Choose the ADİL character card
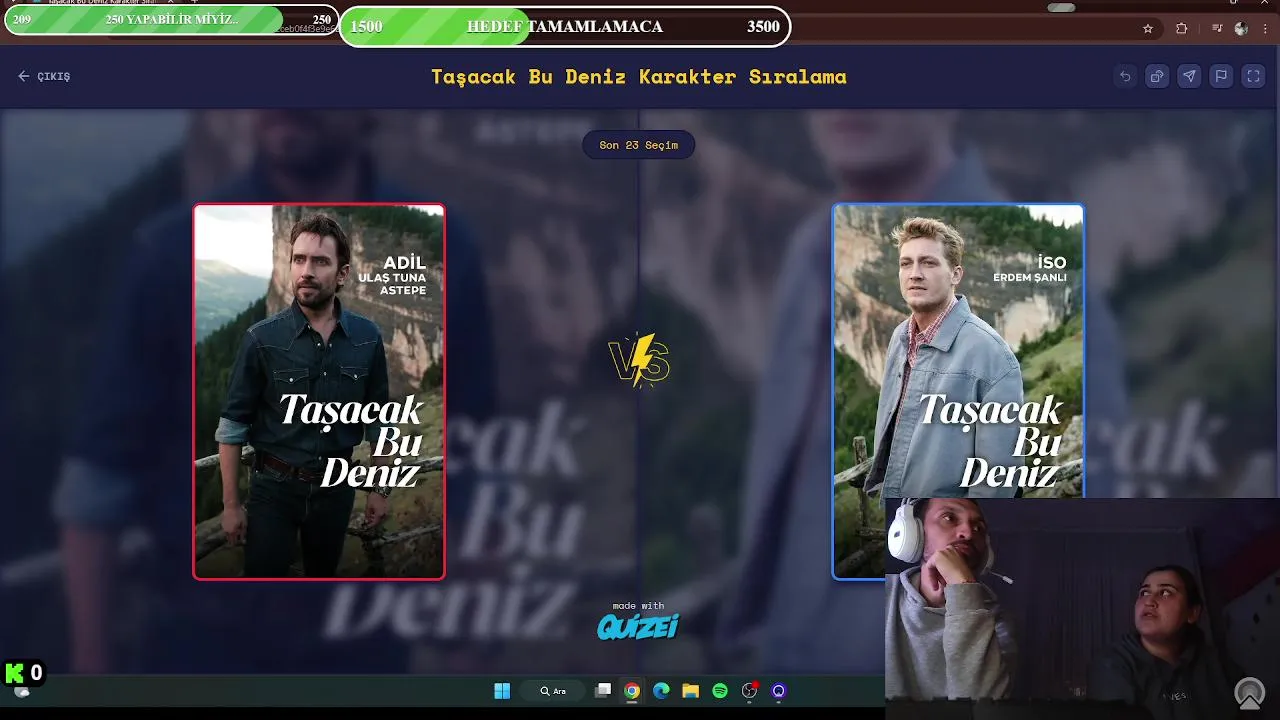Viewport: 1280px width, 720px height. click(319, 391)
